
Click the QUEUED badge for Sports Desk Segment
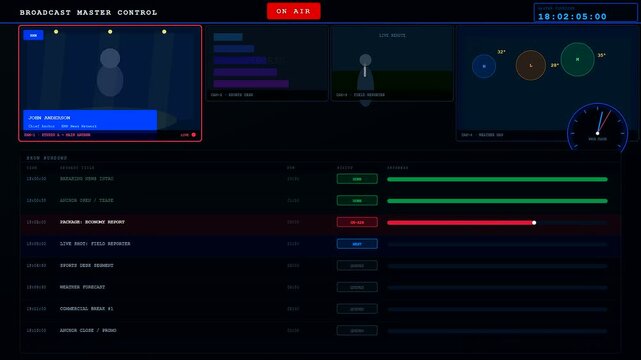tap(357, 266)
